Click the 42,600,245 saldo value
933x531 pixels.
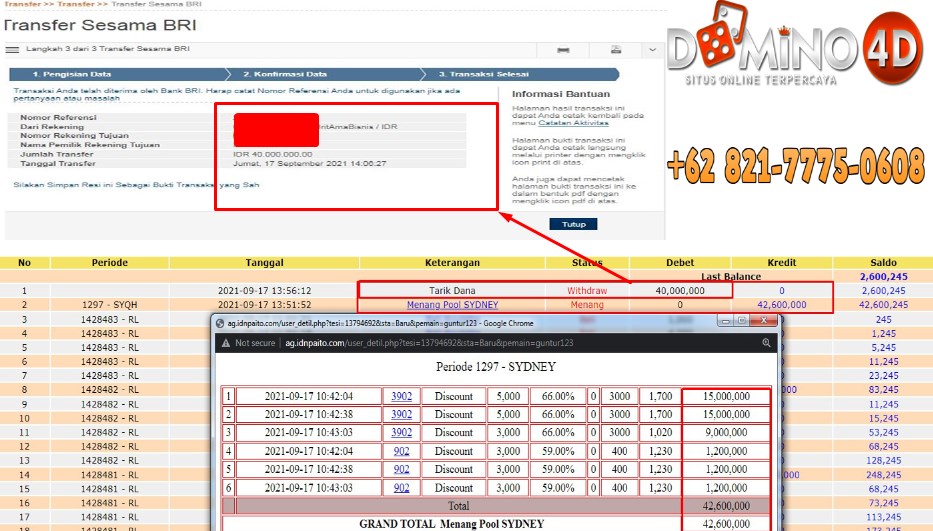coord(884,305)
